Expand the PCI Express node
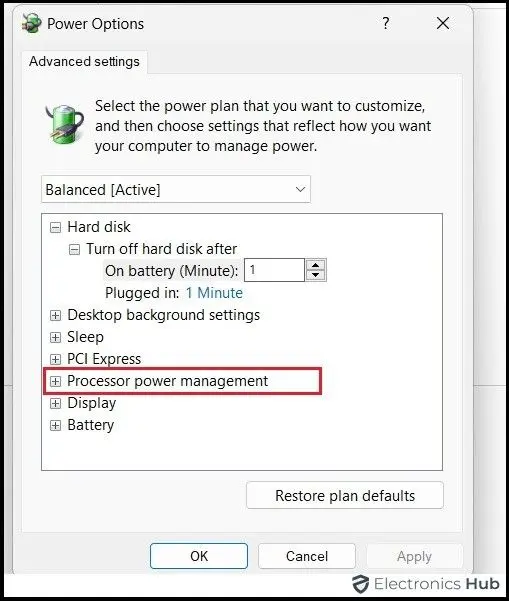509x601 pixels. [x=56, y=360]
